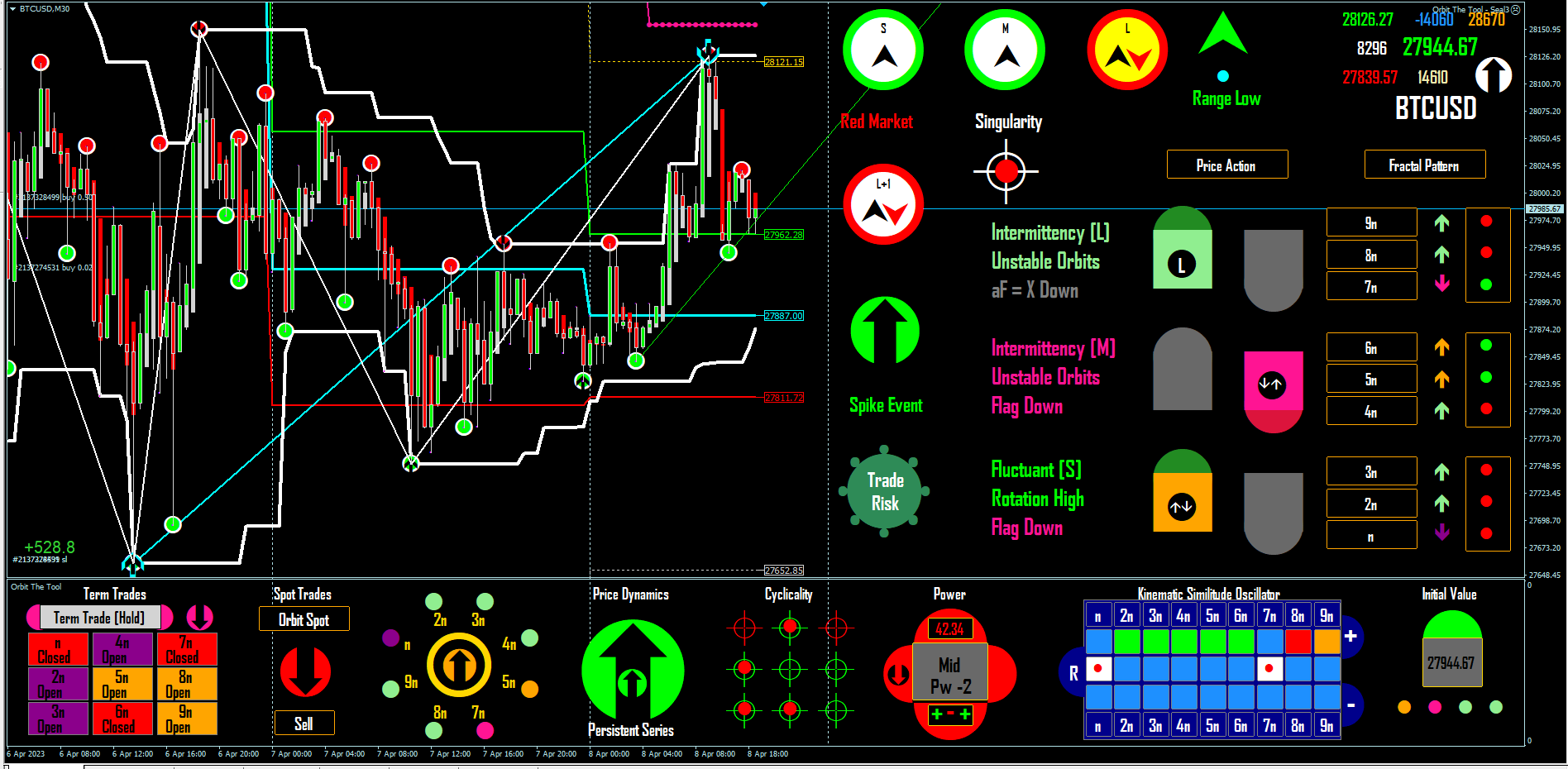1568x769 pixels.
Task: Click the orange up arrow next to 6n
Action: (x=1442, y=347)
